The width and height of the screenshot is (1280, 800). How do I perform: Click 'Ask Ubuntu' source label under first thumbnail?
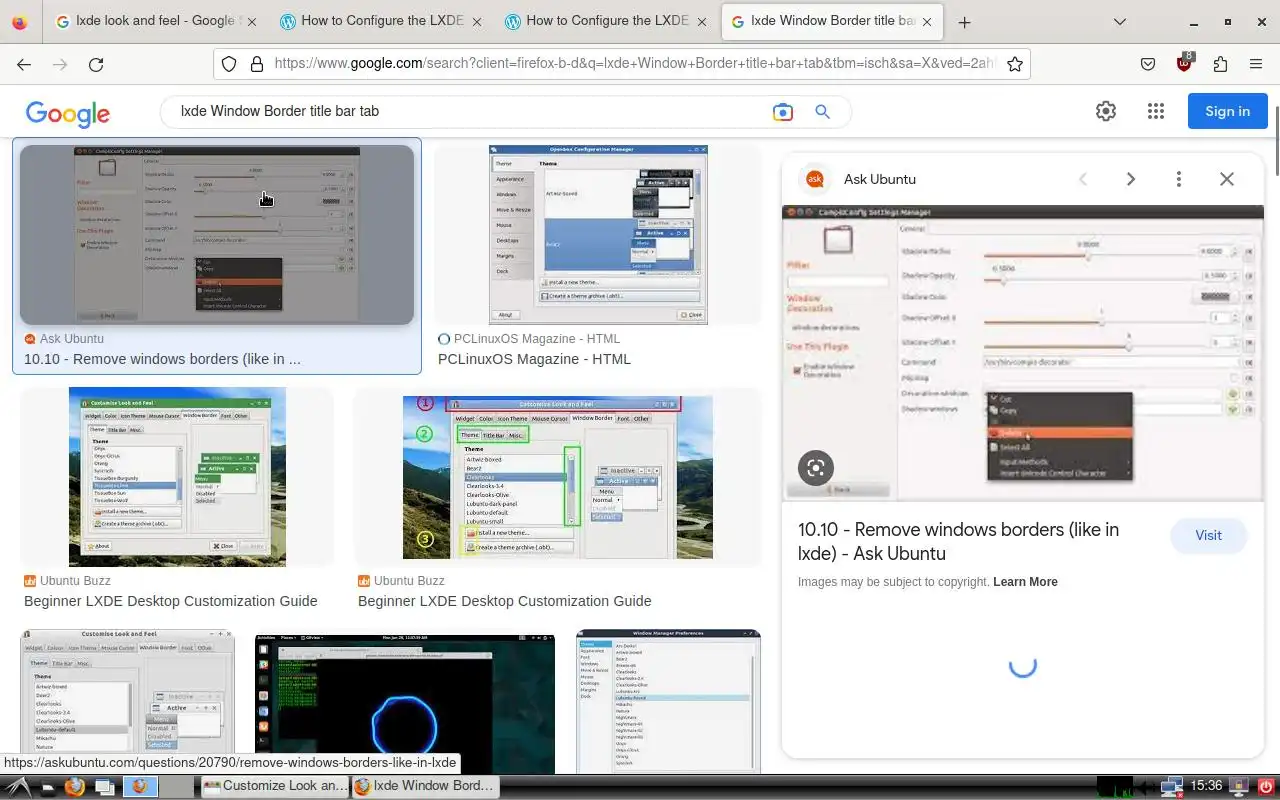(72, 339)
